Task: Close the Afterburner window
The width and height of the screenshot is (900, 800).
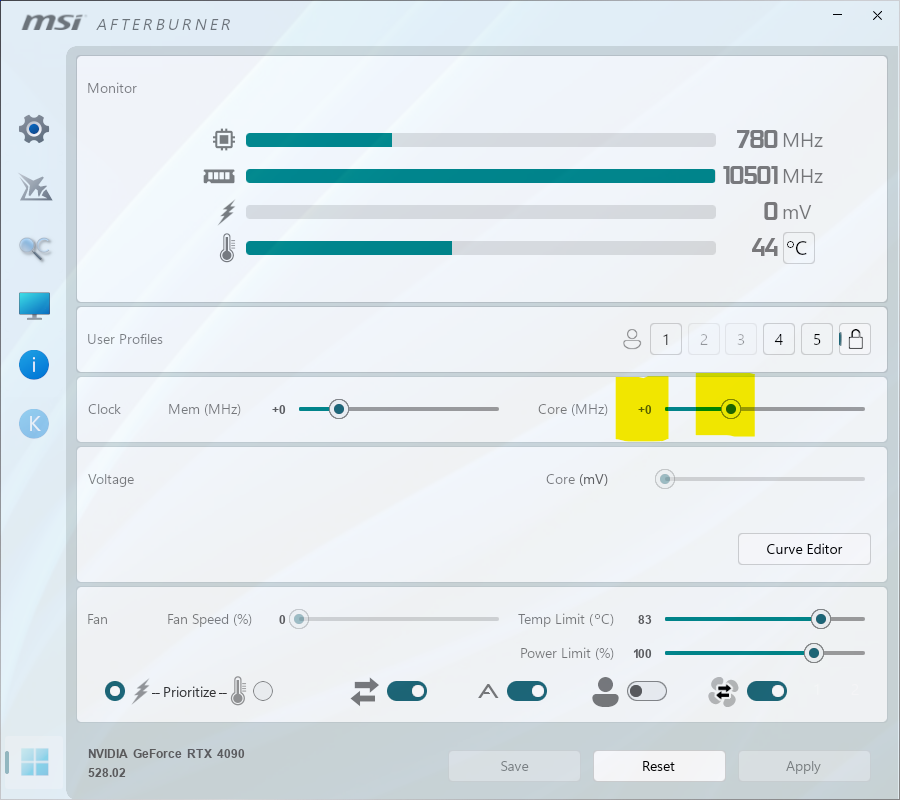Action: (x=877, y=15)
